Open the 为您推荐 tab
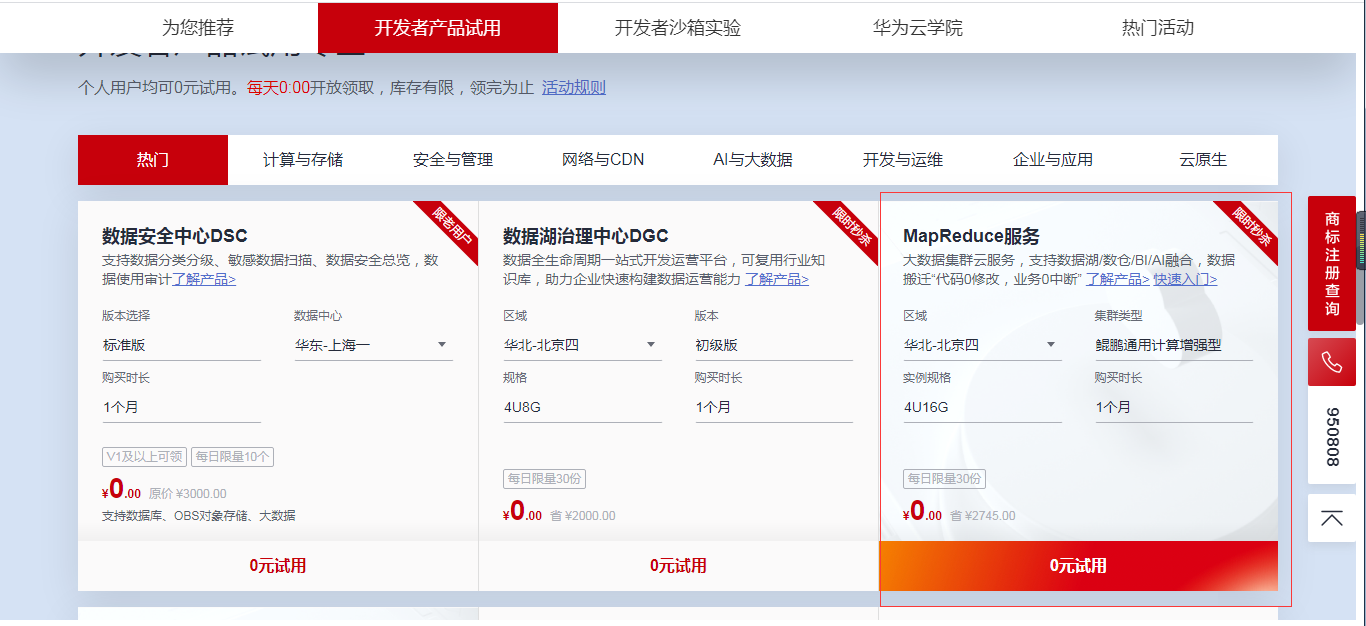Viewport: 1366px width, 626px height. [x=198, y=28]
